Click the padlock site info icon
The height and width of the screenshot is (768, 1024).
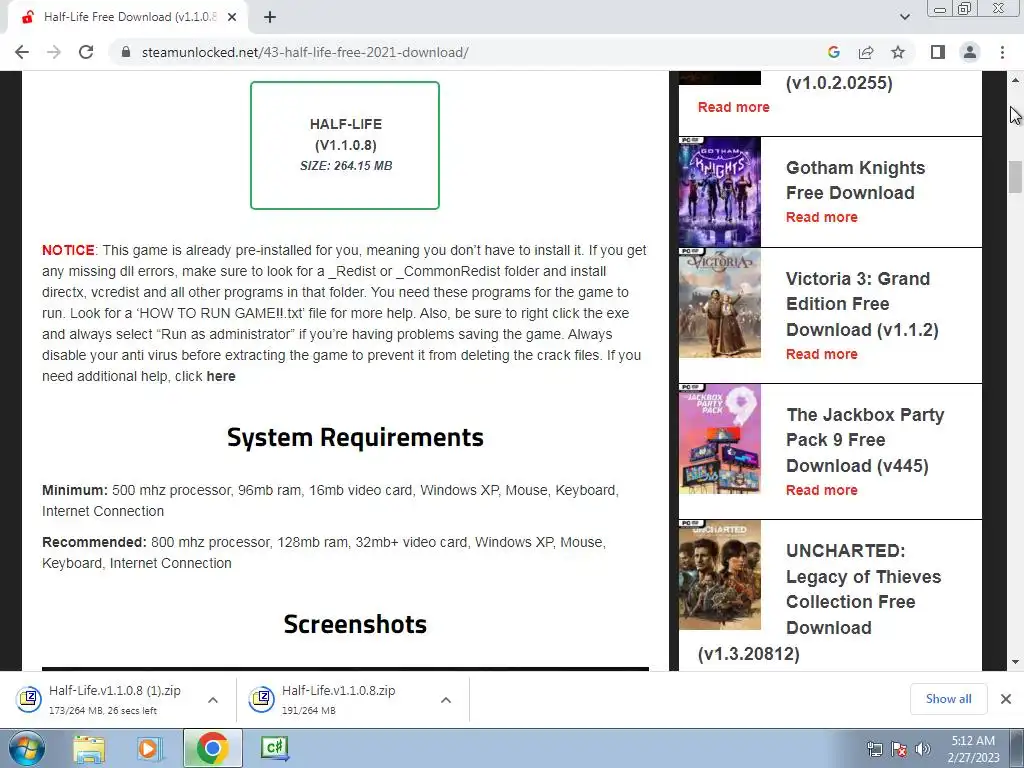pyautogui.click(x=126, y=52)
